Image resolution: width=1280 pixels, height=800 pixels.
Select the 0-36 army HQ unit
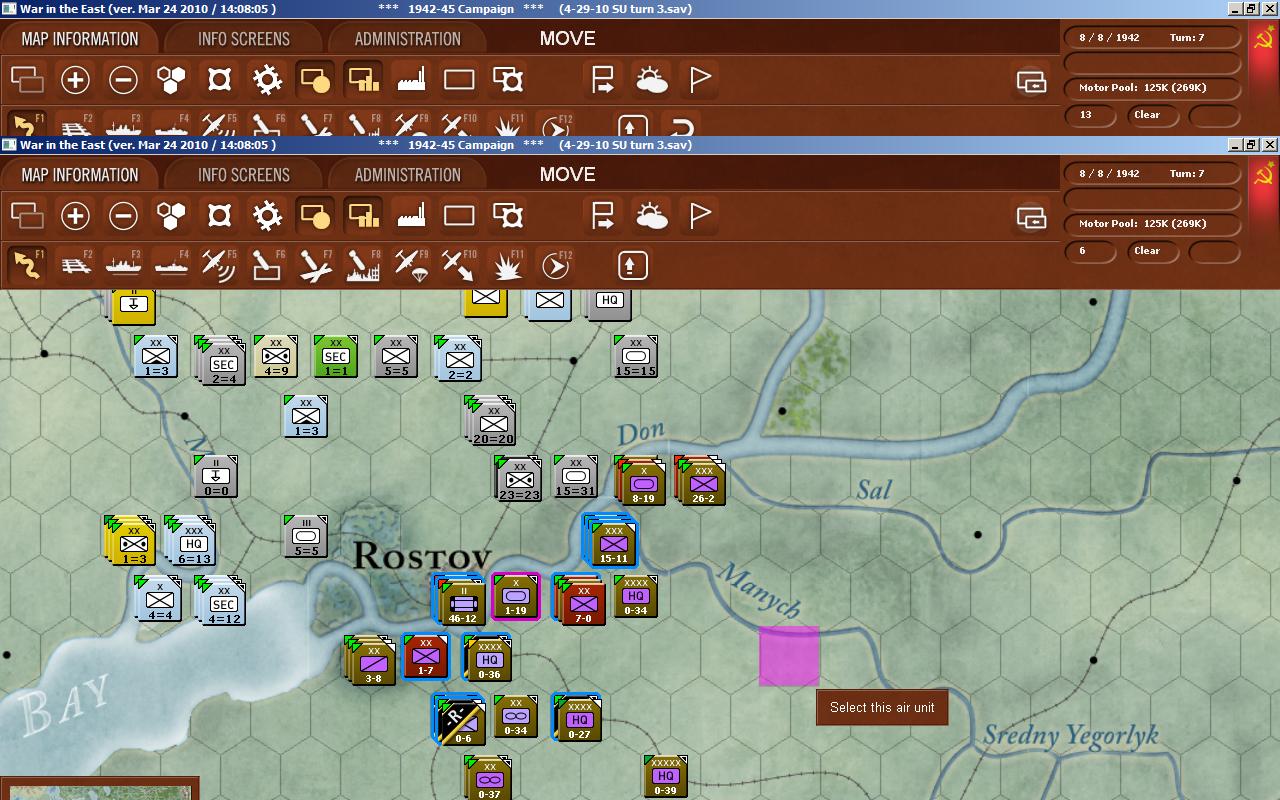click(488, 657)
